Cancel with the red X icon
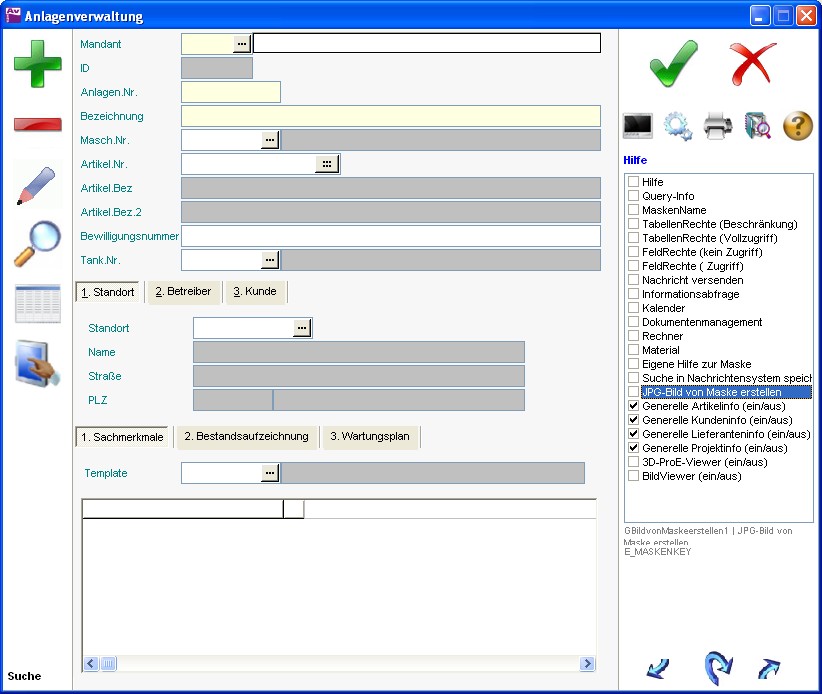Image resolution: width=822 pixels, height=694 pixels. 752,64
